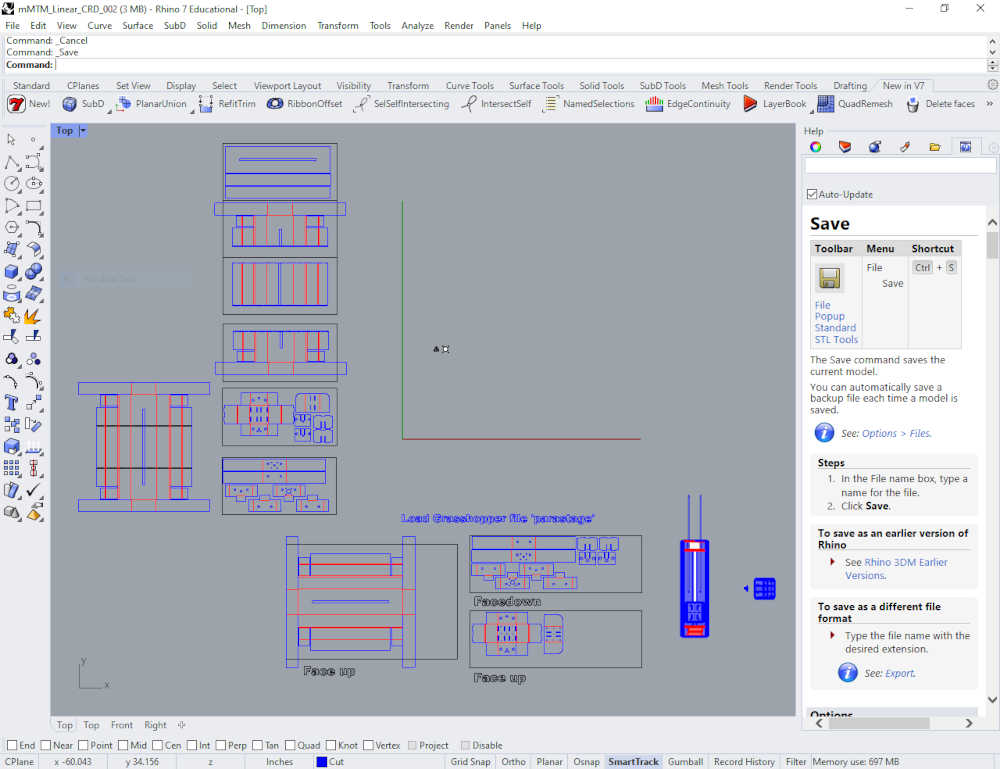Click the orange explode tool
Screen dimensions: 1000x769
point(34,315)
